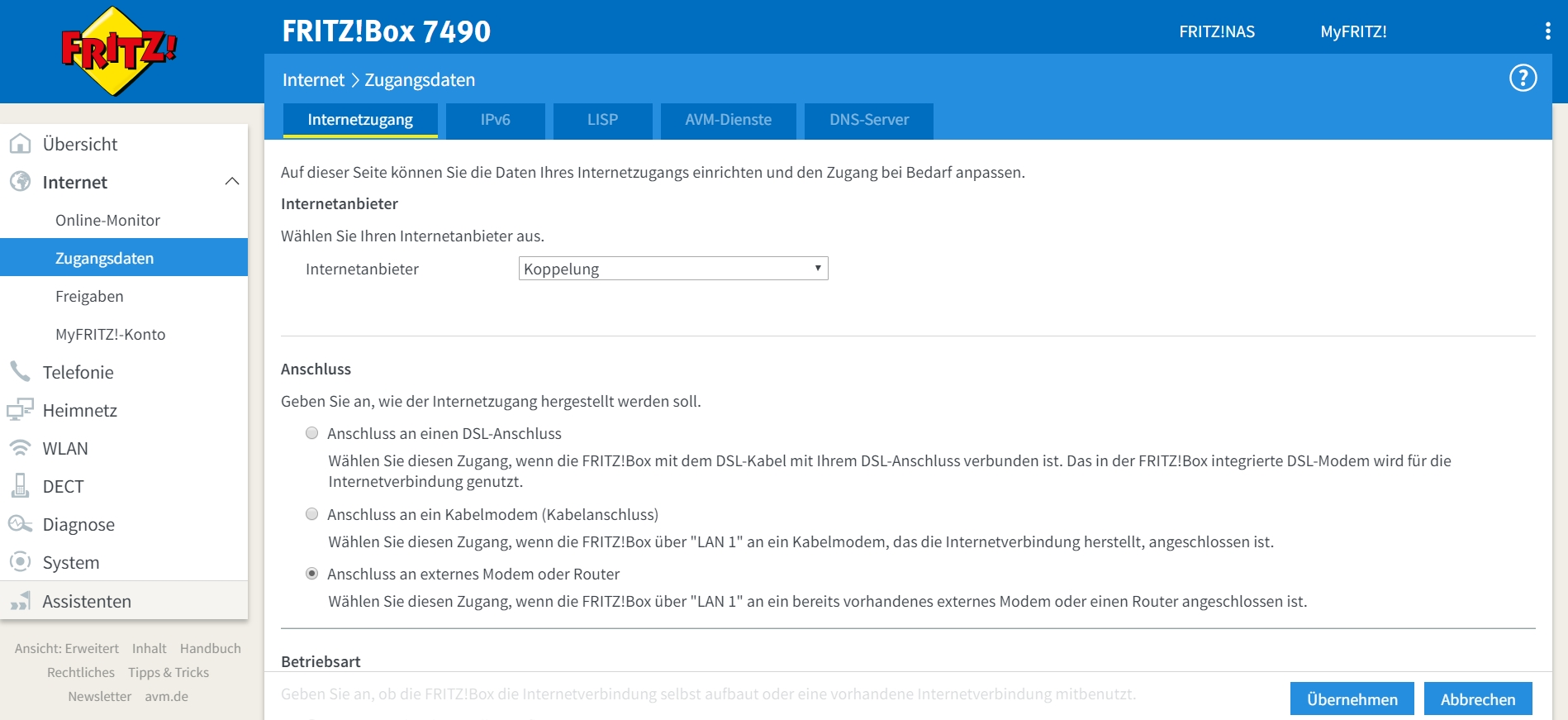This screenshot has height=720, width=1568.
Task: Select externes Modem oder Router option
Action: 311,574
